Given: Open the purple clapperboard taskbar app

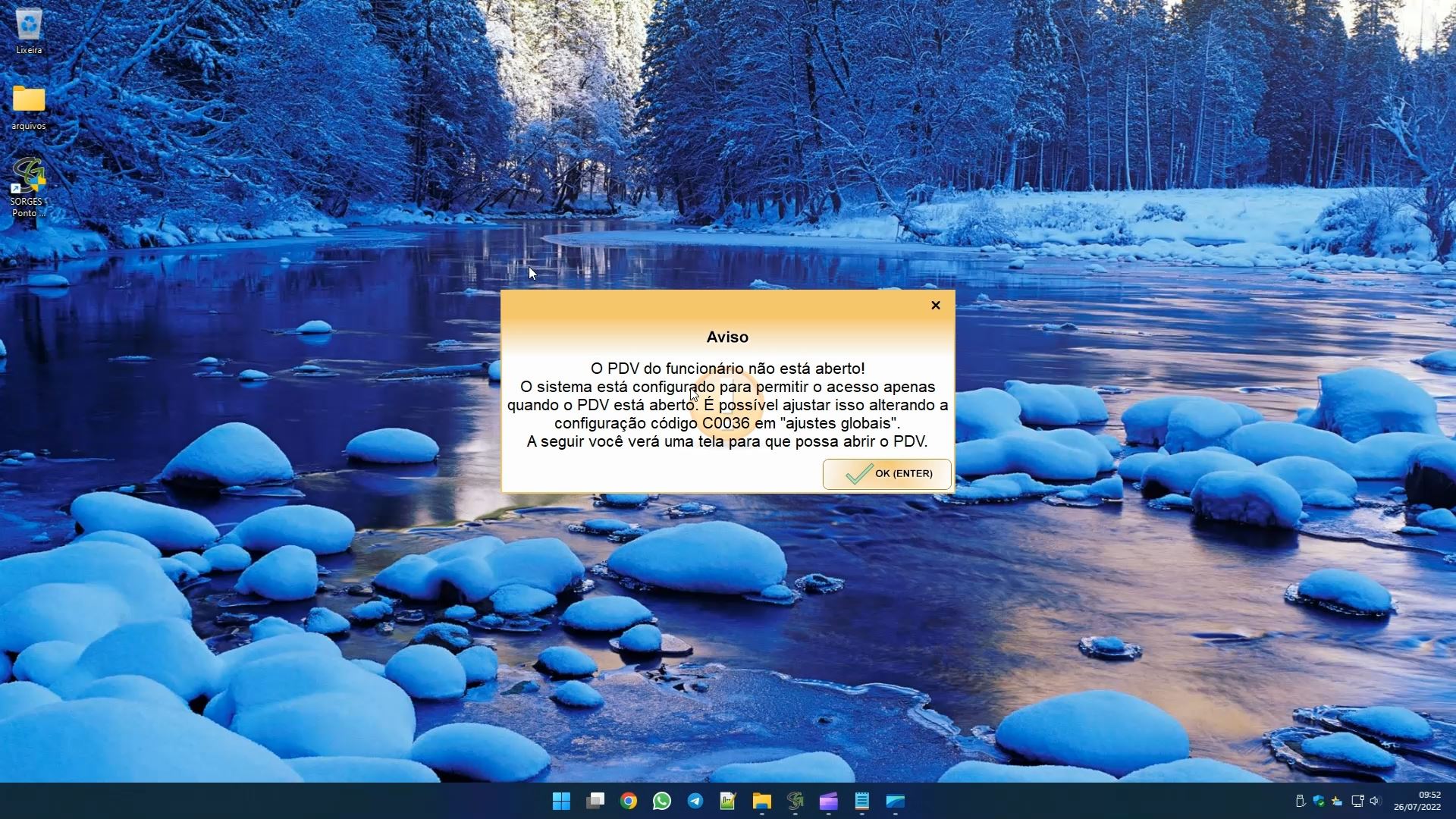Looking at the screenshot, I should pyautogui.click(x=828, y=801).
